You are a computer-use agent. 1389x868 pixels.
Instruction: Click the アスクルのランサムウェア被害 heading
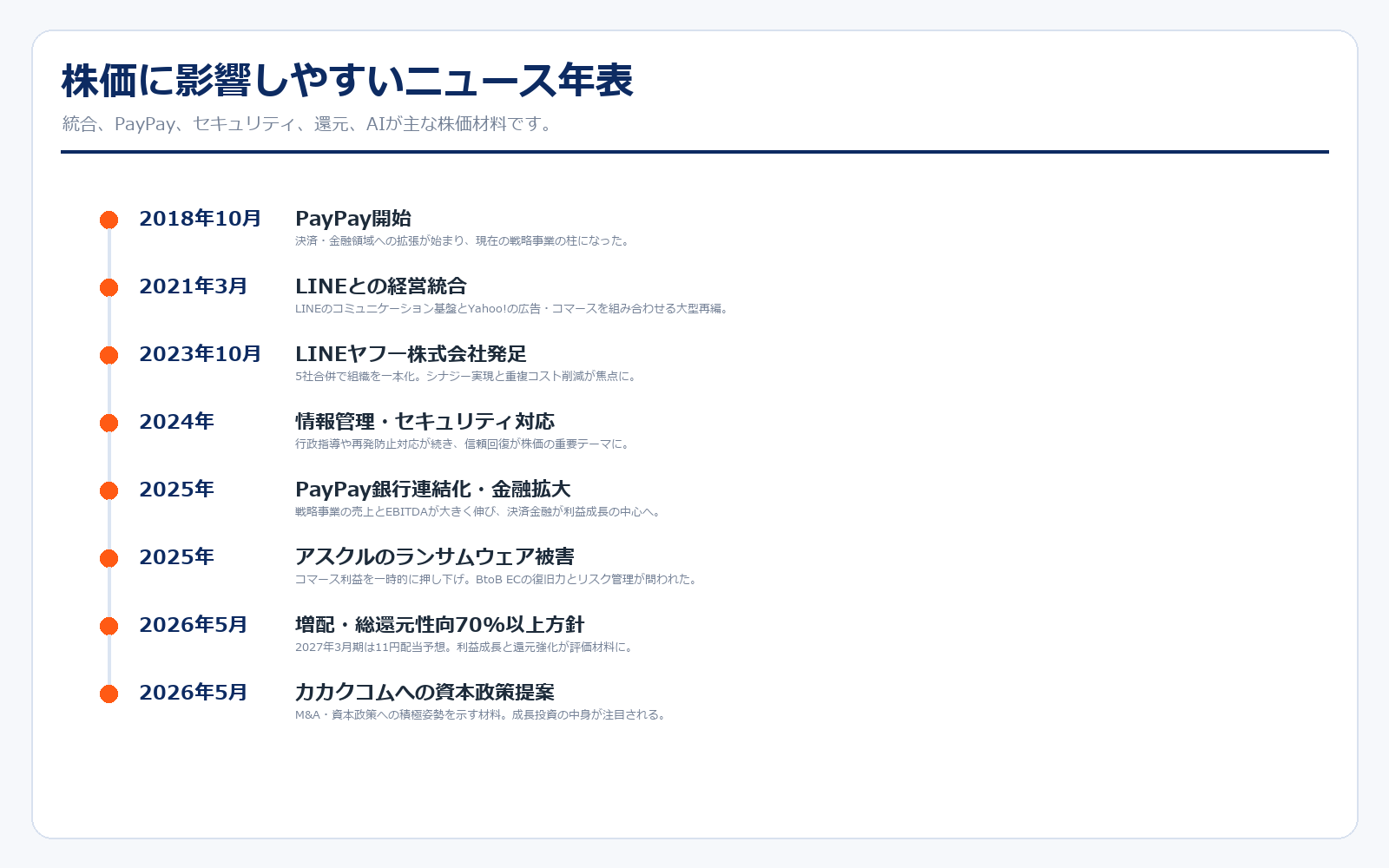coord(435,557)
